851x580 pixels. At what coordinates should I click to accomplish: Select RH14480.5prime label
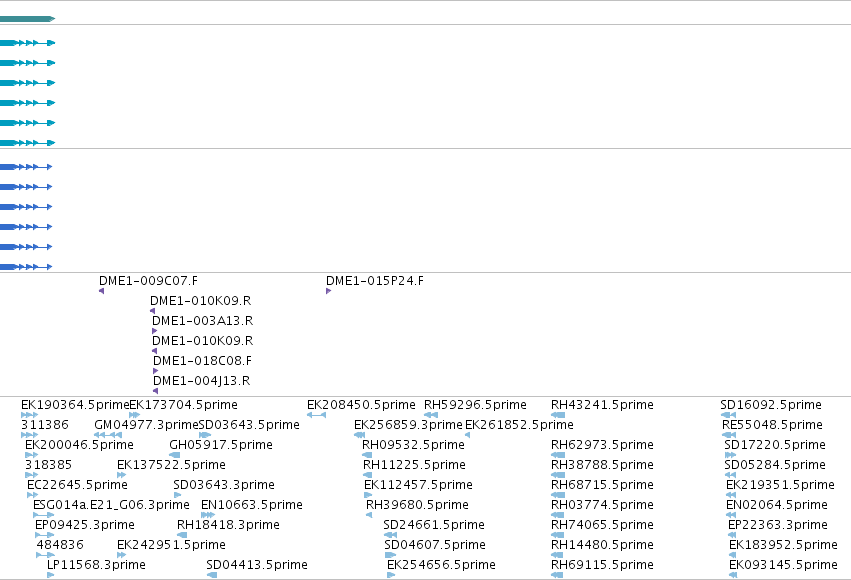tap(602, 545)
